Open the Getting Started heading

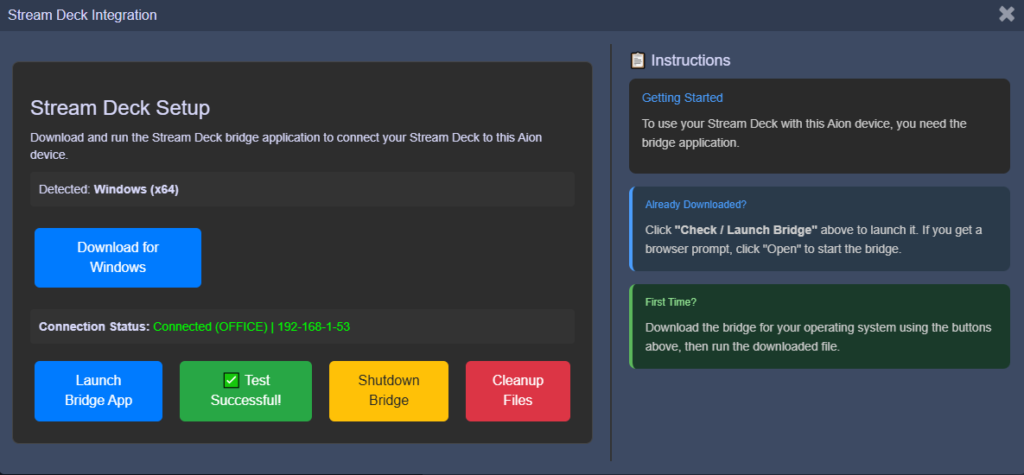[x=682, y=98]
